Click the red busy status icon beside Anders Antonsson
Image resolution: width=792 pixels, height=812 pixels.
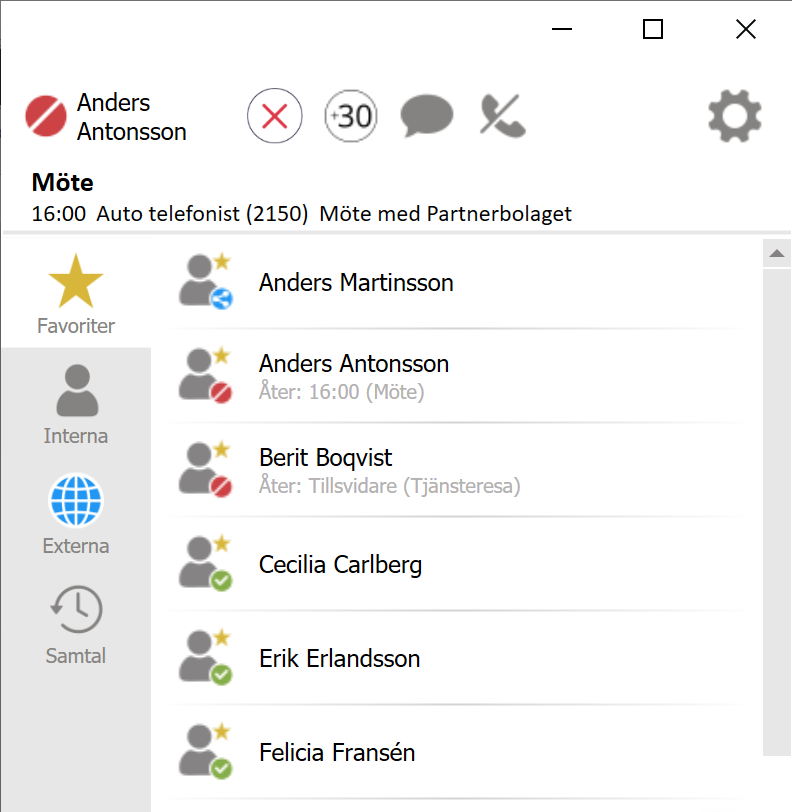pos(46,116)
